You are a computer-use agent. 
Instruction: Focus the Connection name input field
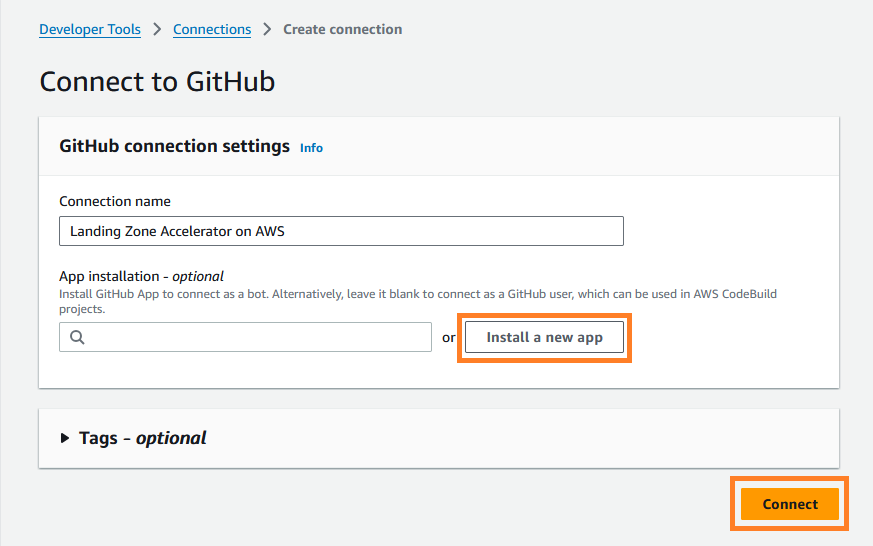click(341, 231)
